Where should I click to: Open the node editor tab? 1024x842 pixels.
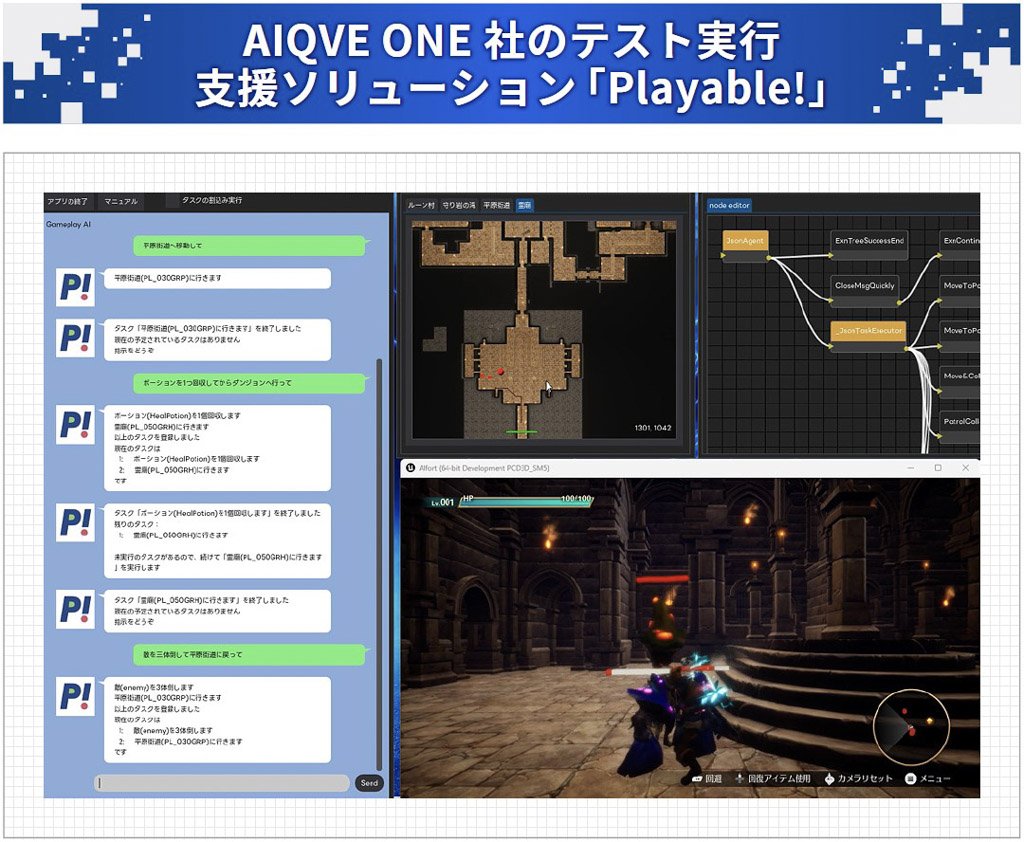coord(729,205)
